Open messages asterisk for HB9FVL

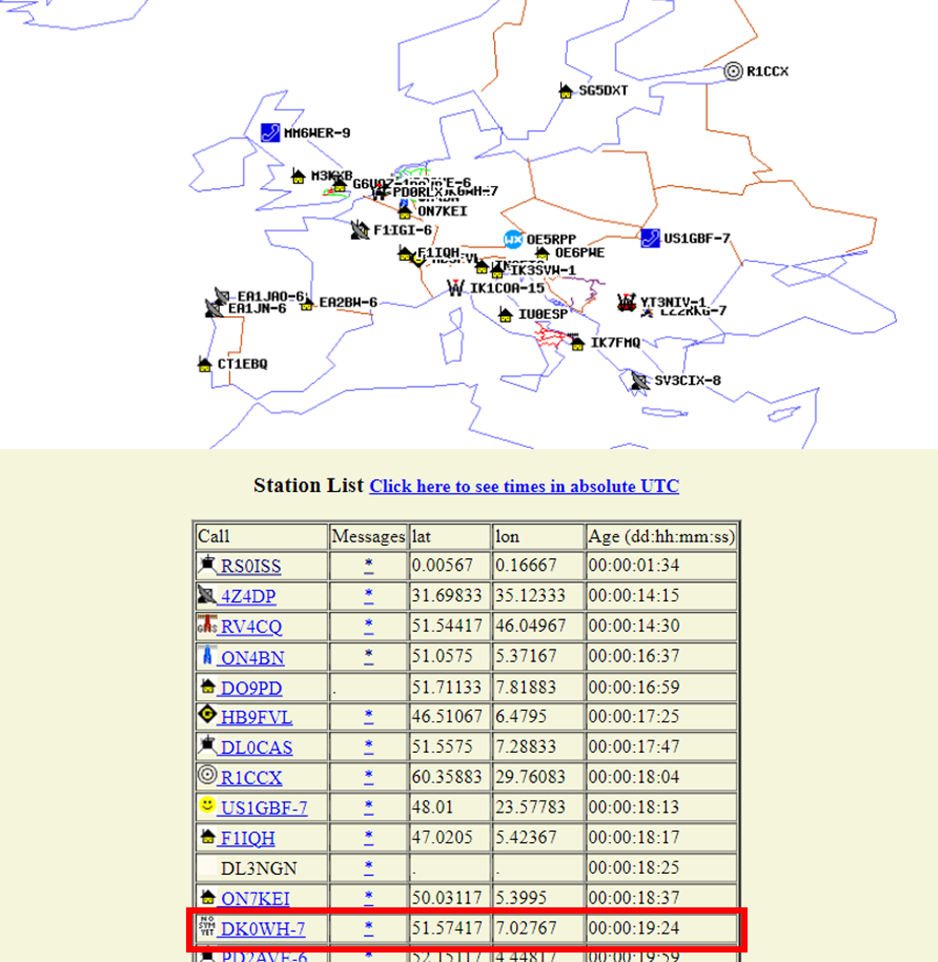(368, 715)
